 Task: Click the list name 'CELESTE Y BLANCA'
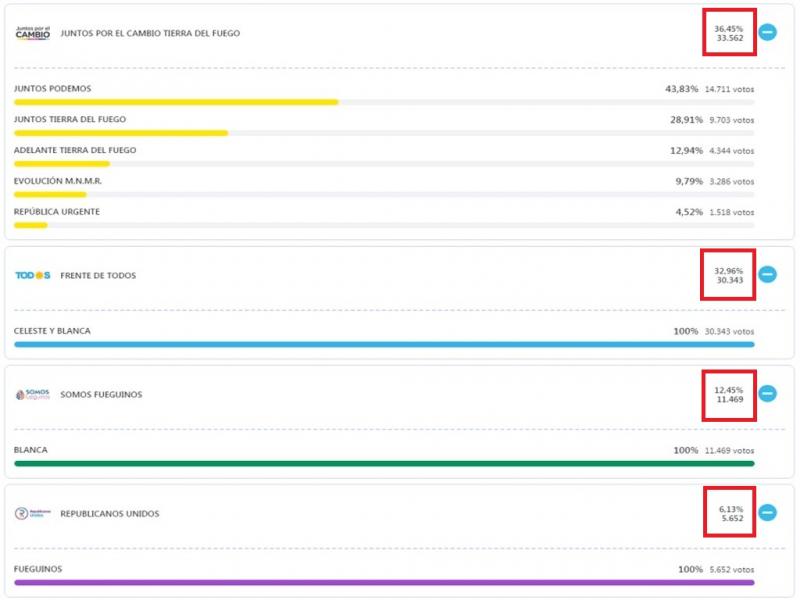click(52, 331)
